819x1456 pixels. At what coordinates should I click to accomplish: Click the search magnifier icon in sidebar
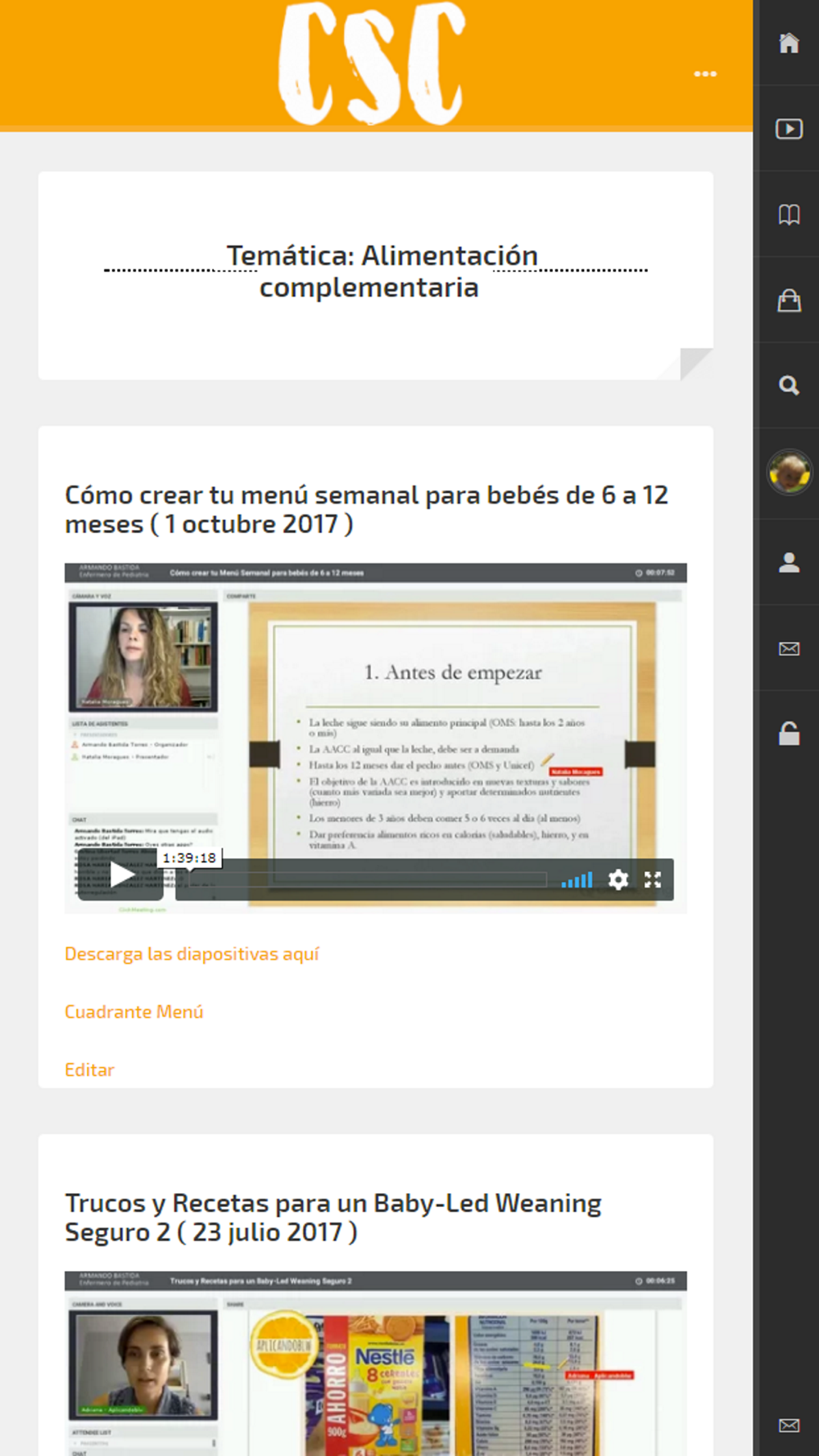[789, 386]
